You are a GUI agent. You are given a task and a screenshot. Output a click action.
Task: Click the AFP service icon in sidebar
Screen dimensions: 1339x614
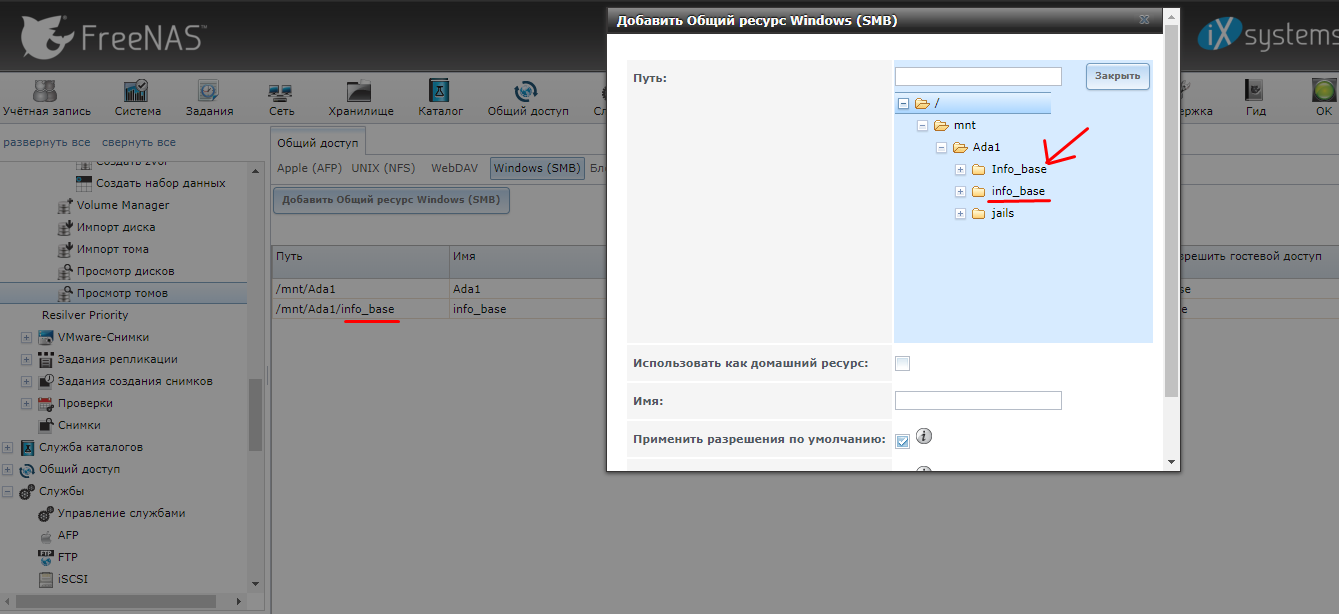click(x=46, y=535)
